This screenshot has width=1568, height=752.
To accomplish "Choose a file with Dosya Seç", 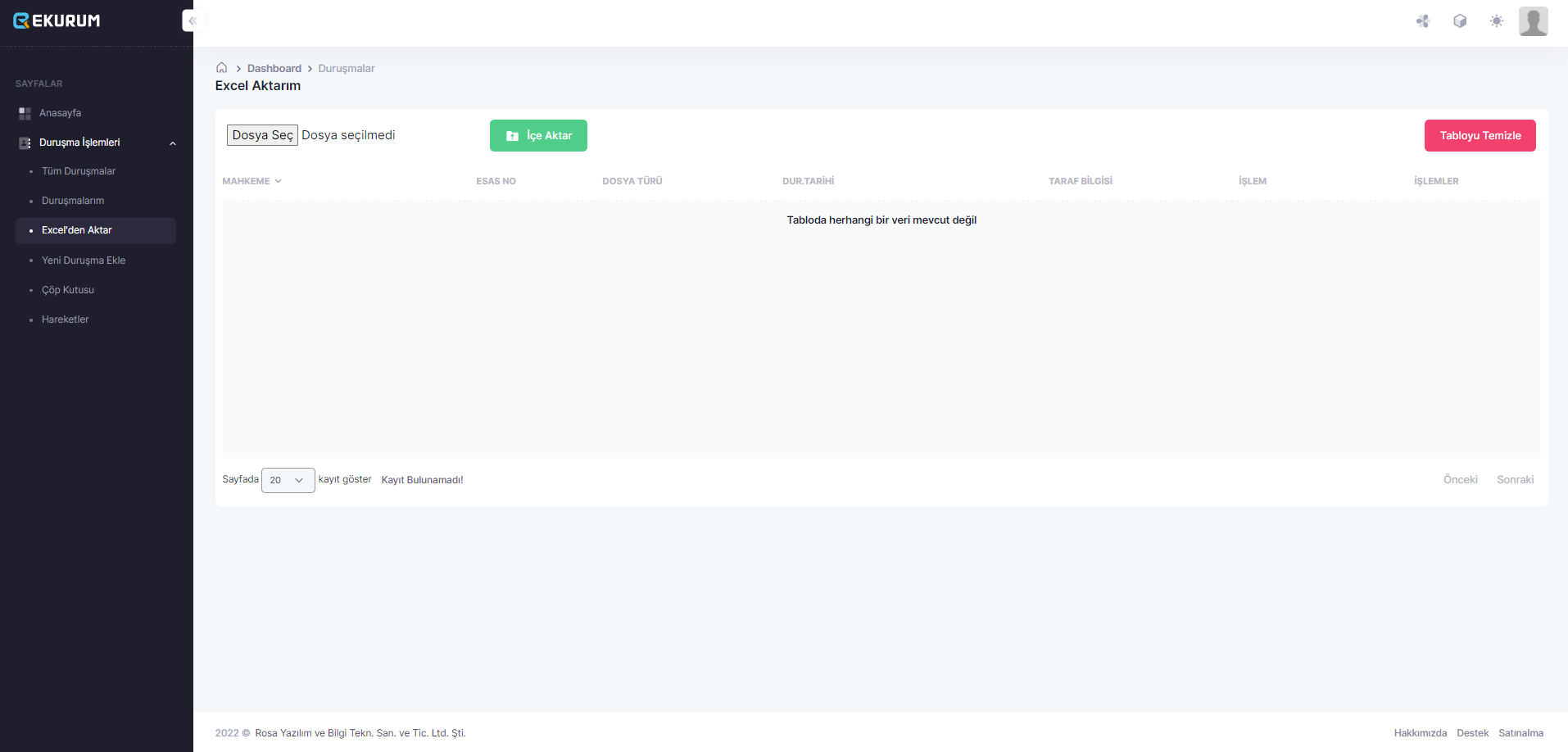I will point(262,135).
